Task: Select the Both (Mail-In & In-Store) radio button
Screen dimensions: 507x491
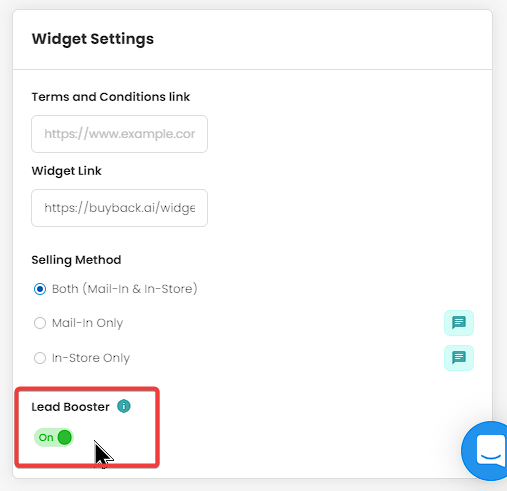Action: point(40,289)
